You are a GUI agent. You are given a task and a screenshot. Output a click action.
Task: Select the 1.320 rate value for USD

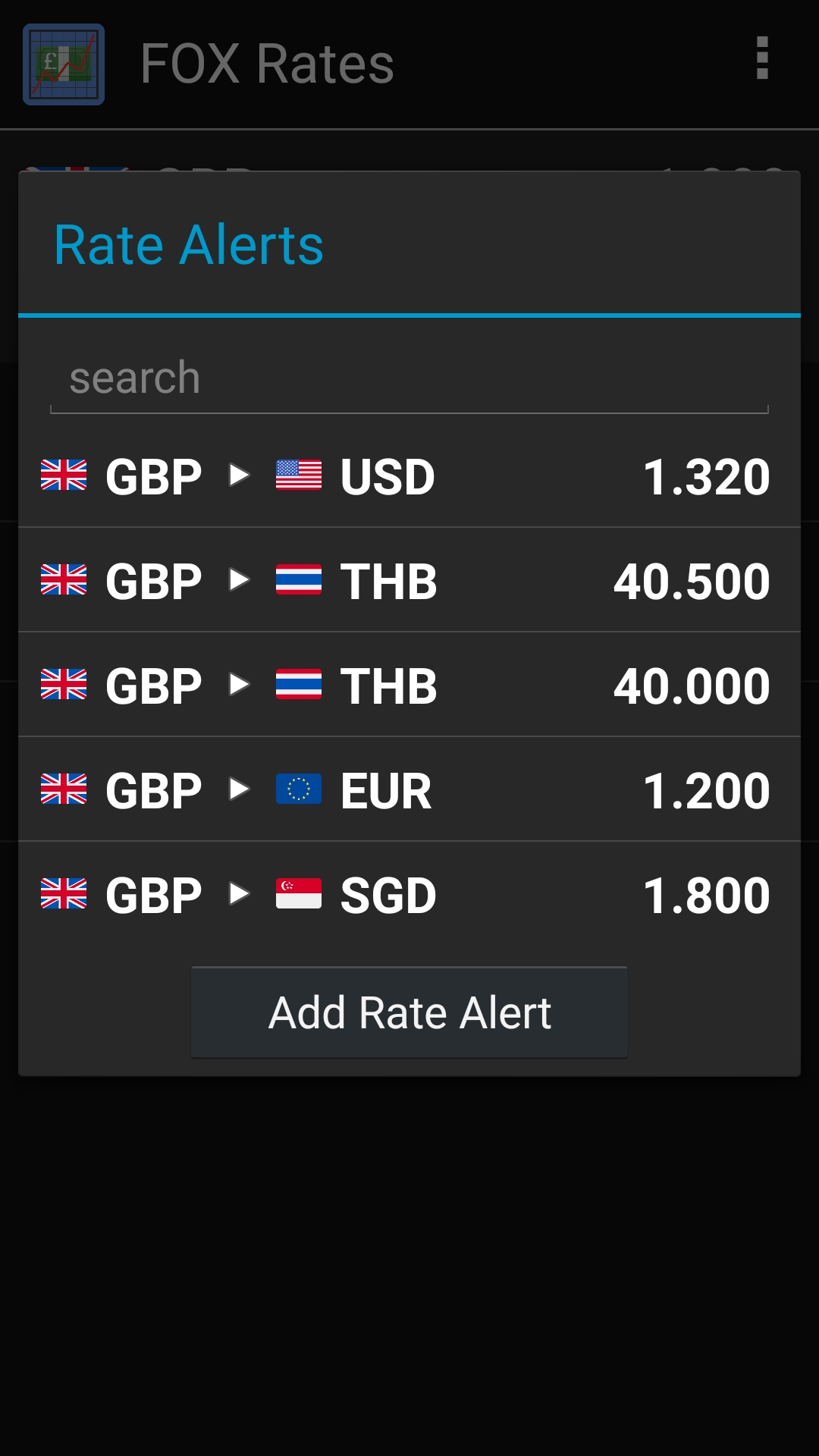click(x=706, y=477)
